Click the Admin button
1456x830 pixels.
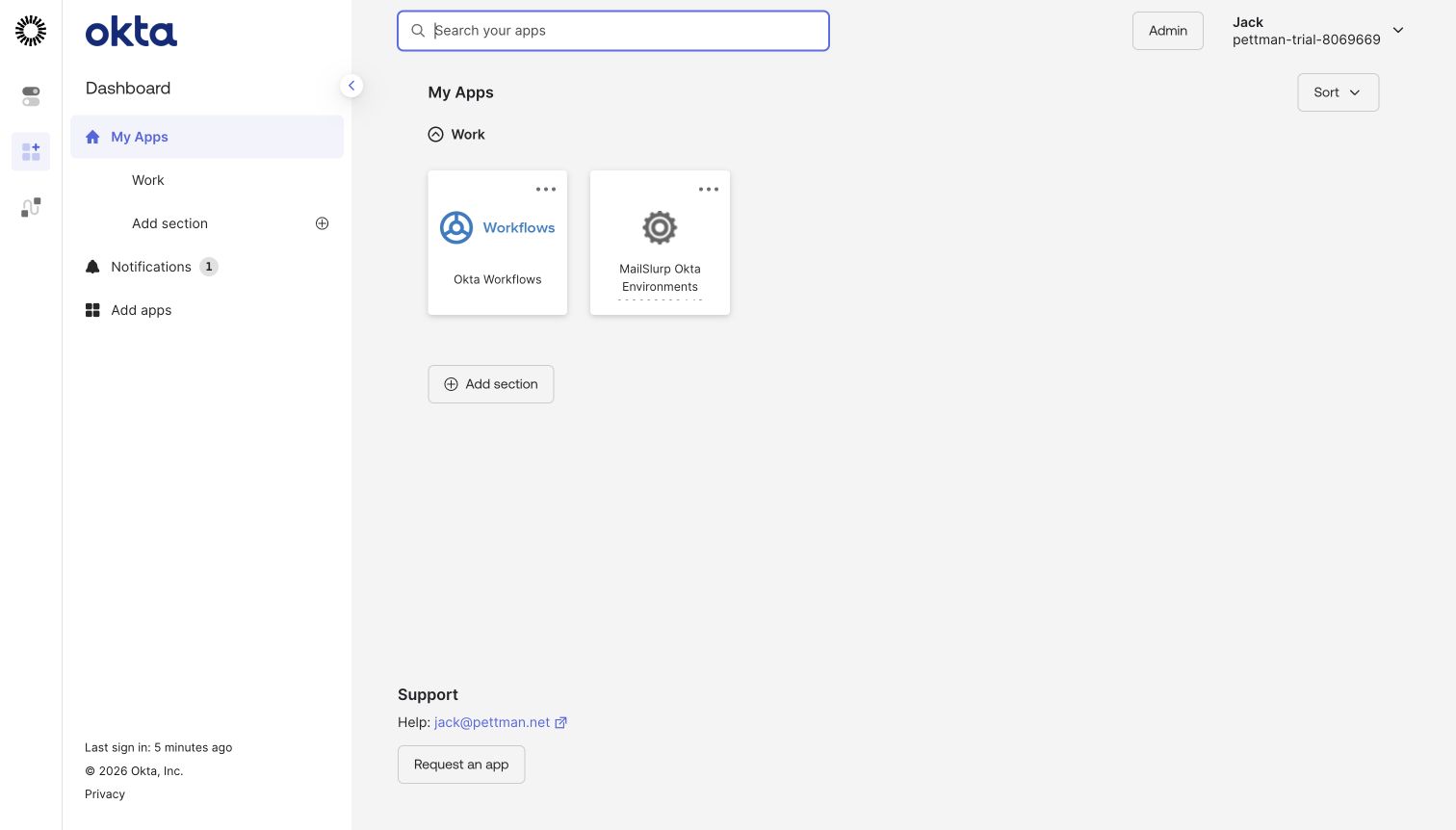[1168, 31]
